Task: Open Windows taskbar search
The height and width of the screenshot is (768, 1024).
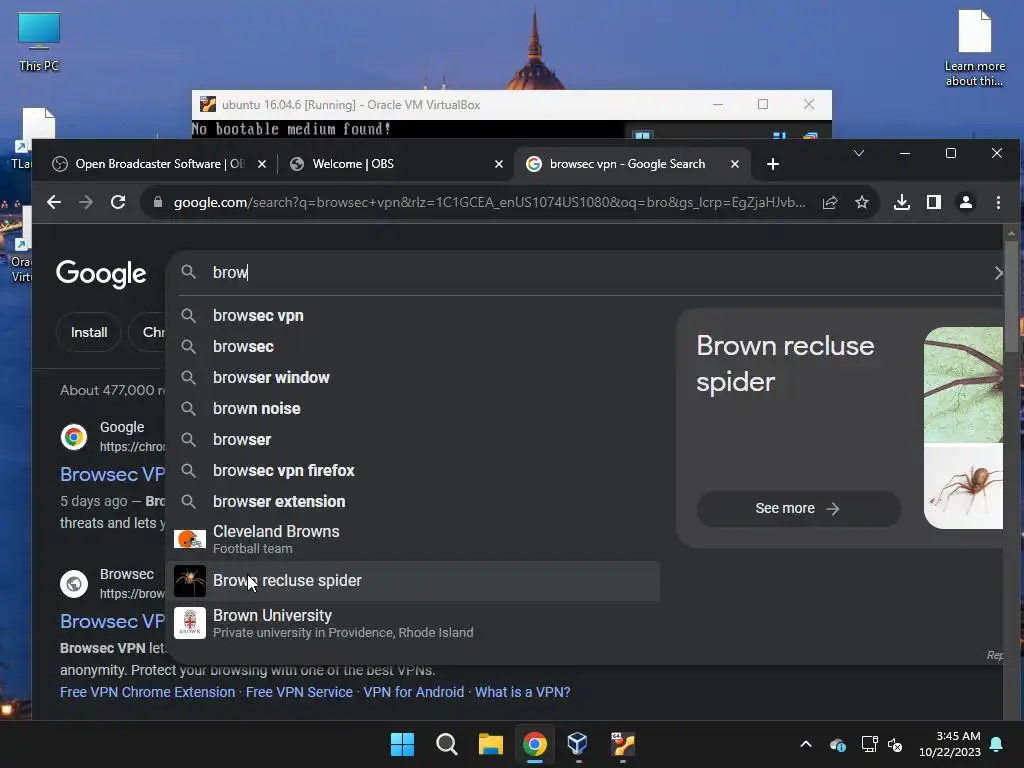Action: point(447,744)
